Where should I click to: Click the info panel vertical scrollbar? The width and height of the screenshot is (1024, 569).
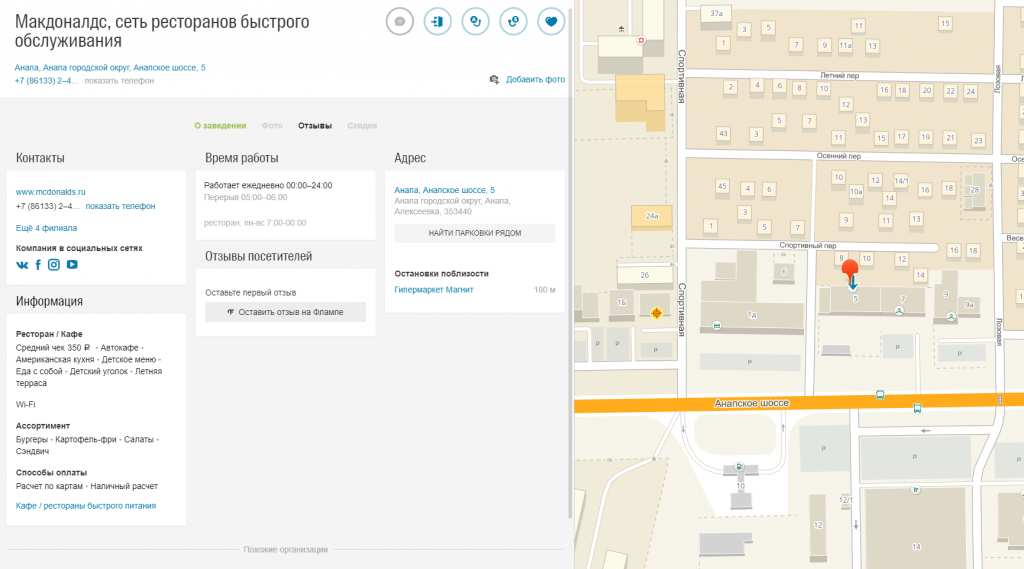click(x=570, y=261)
